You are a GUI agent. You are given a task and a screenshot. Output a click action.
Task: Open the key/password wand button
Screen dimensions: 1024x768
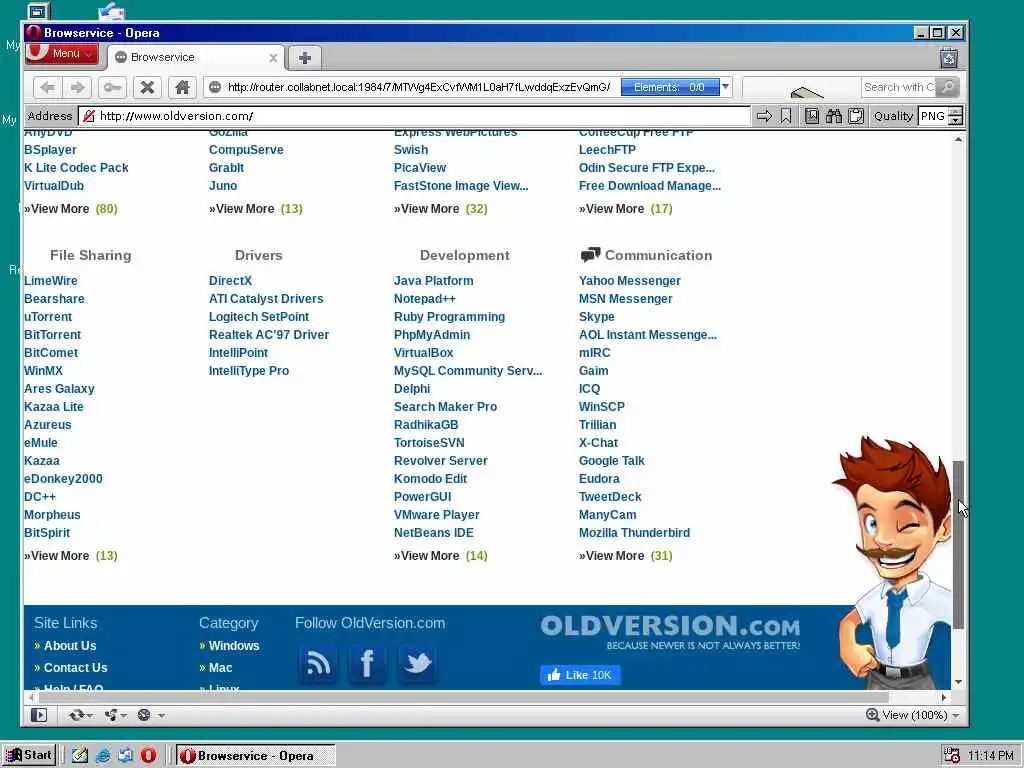112,87
